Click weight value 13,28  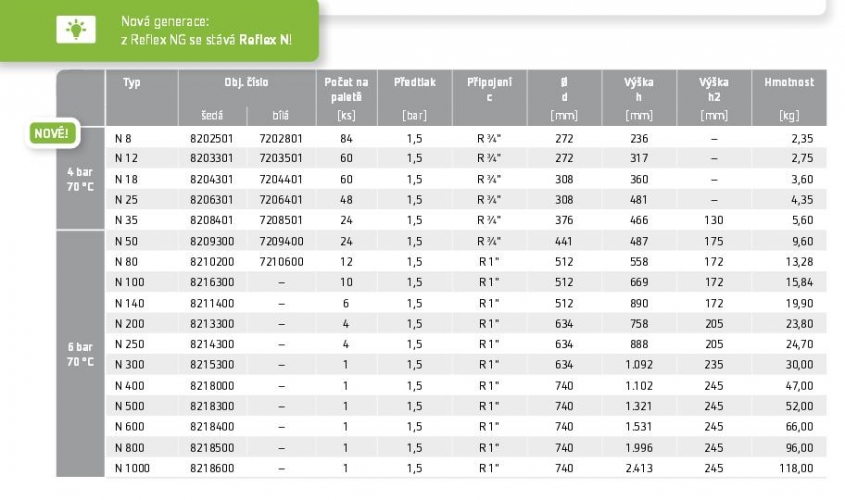799,262
